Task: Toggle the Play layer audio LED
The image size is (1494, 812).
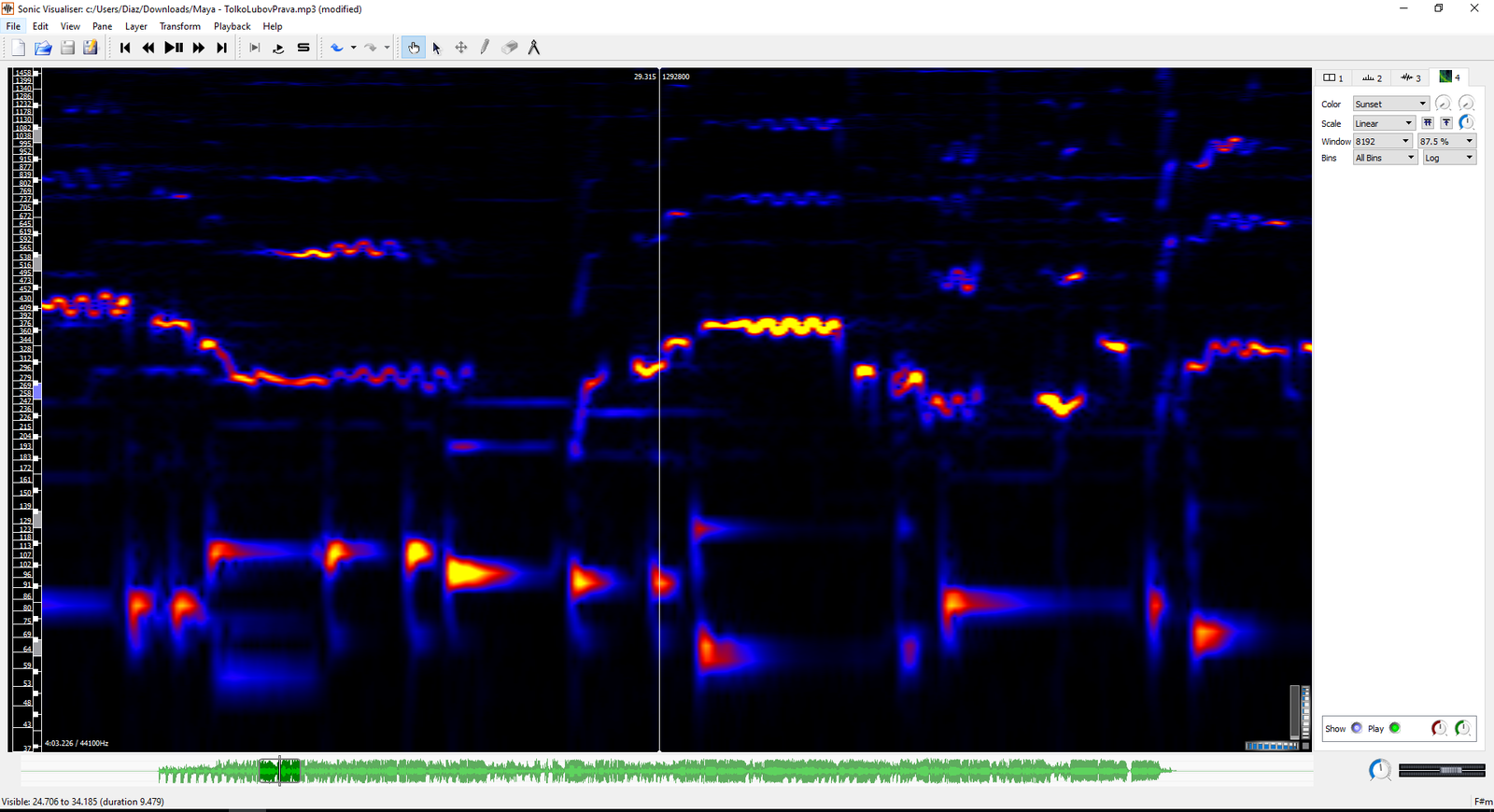Action: click(1395, 728)
